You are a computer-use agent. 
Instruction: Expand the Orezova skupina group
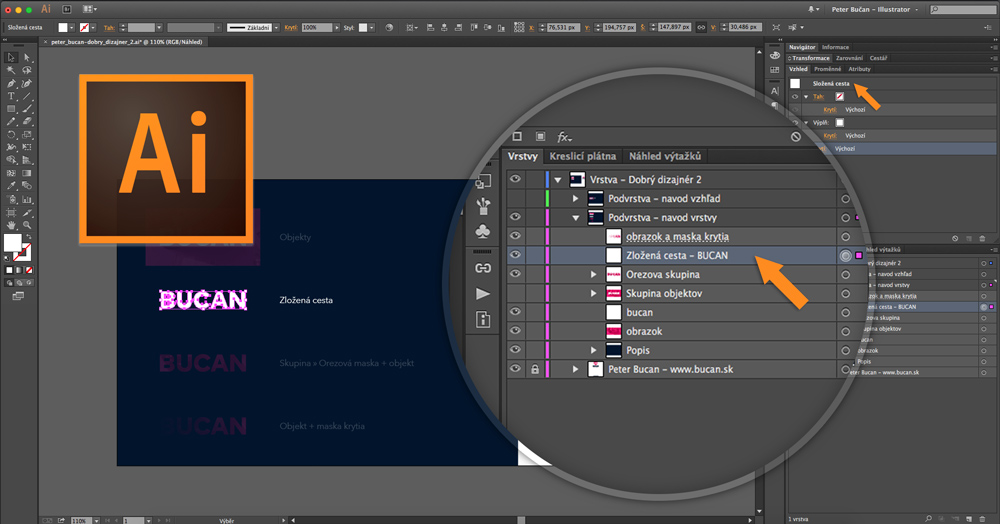point(594,274)
